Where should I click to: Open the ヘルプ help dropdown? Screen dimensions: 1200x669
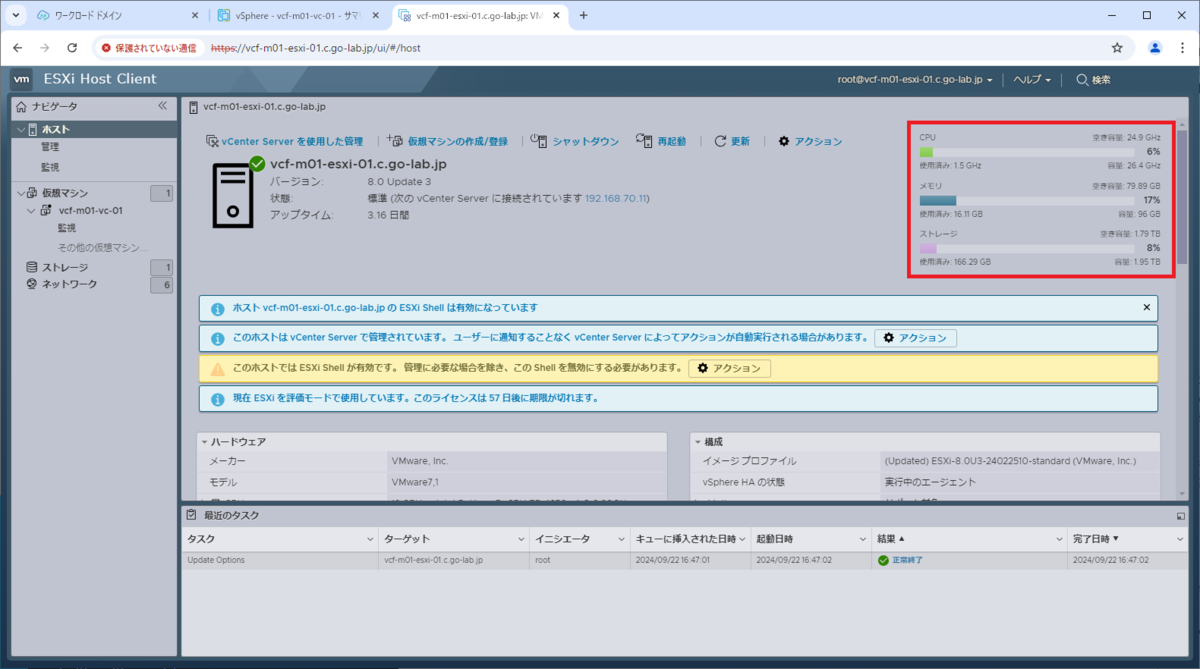(1032, 80)
